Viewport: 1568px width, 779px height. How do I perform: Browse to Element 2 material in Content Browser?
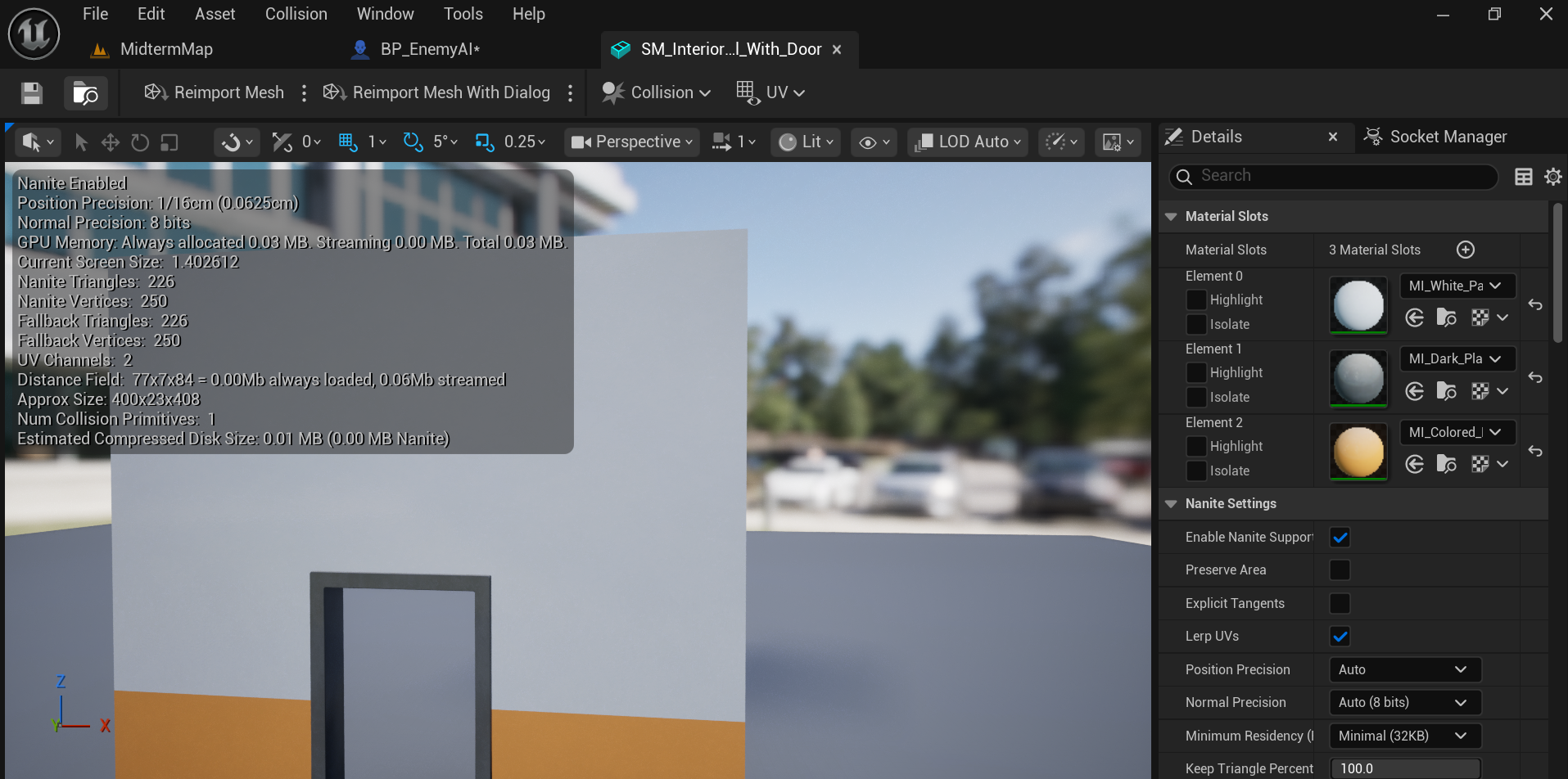1447,464
